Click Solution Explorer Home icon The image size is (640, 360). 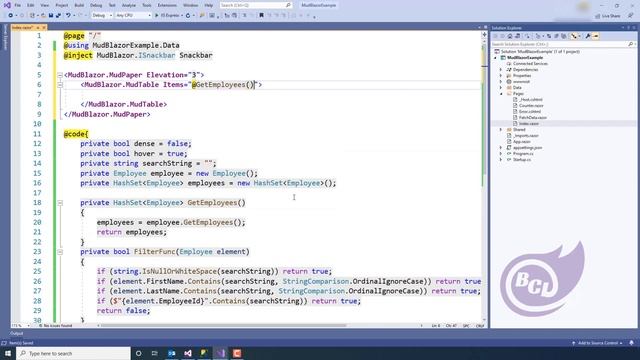(x=510, y=36)
